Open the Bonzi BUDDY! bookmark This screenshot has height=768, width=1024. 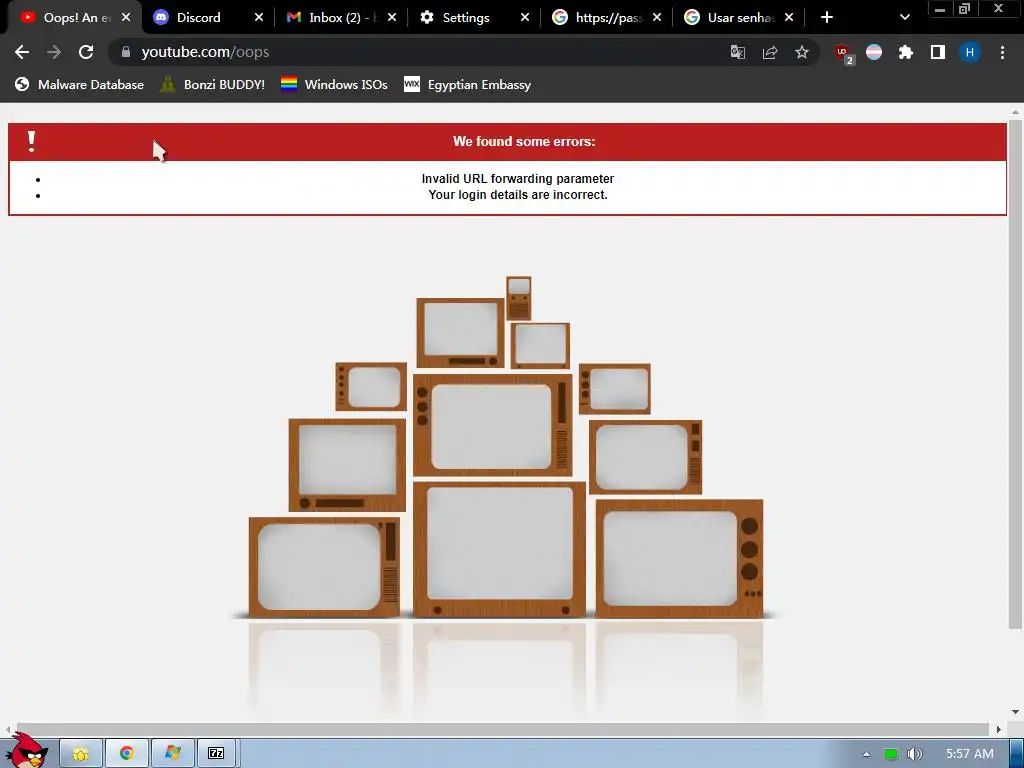(x=213, y=84)
